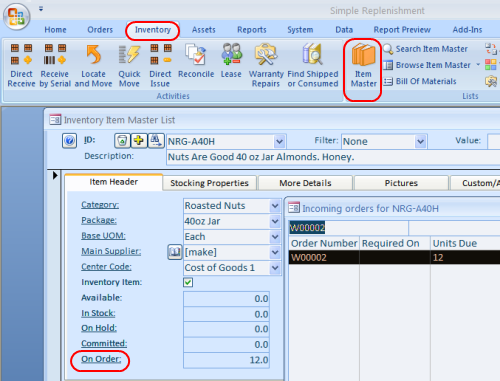Image resolution: width=500 pixels, height=381 pixels.
Task: Open the Add-Ins tab
Action: click(467, 30)
